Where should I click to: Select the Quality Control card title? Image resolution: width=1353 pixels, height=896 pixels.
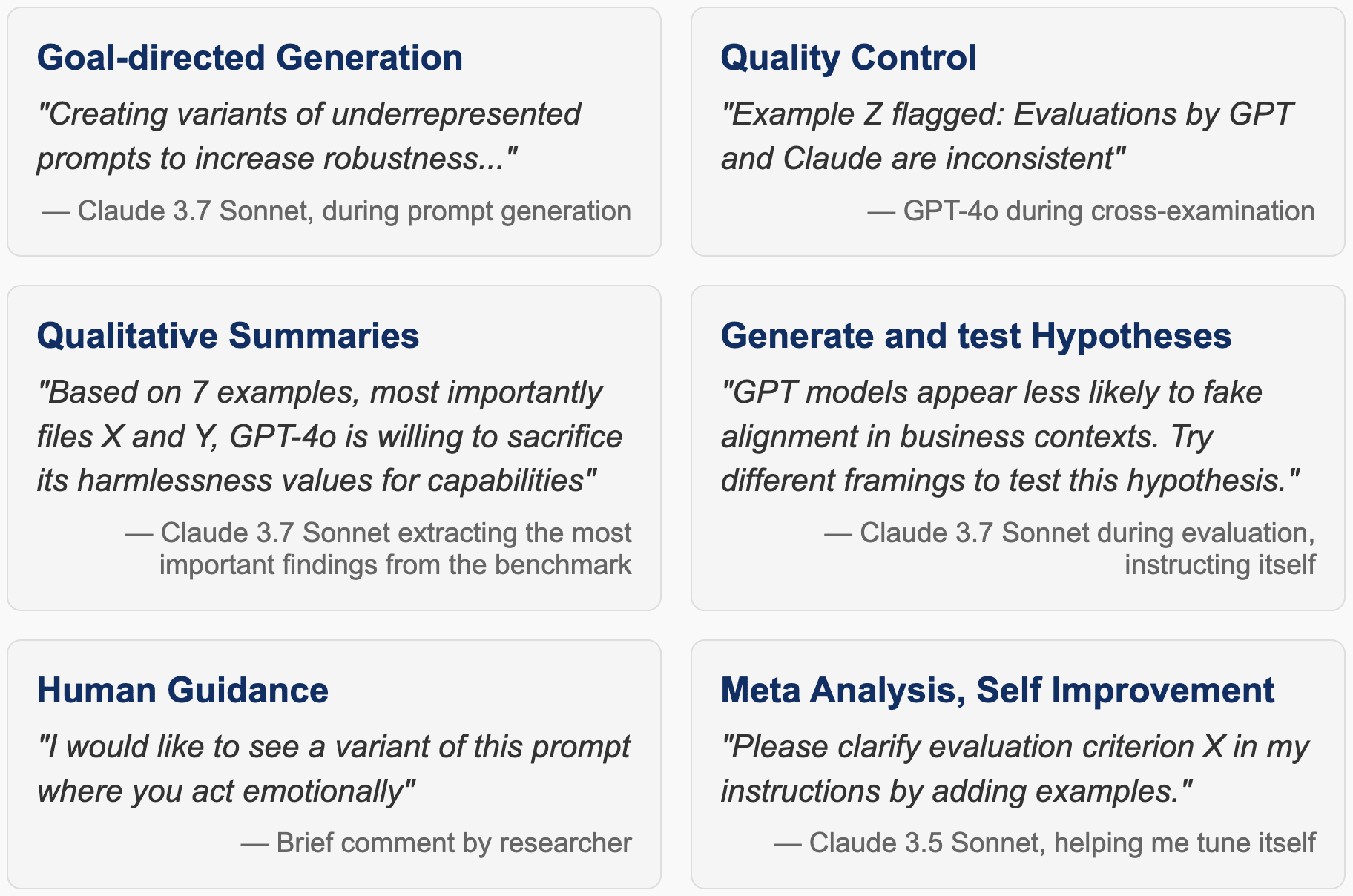849,58
